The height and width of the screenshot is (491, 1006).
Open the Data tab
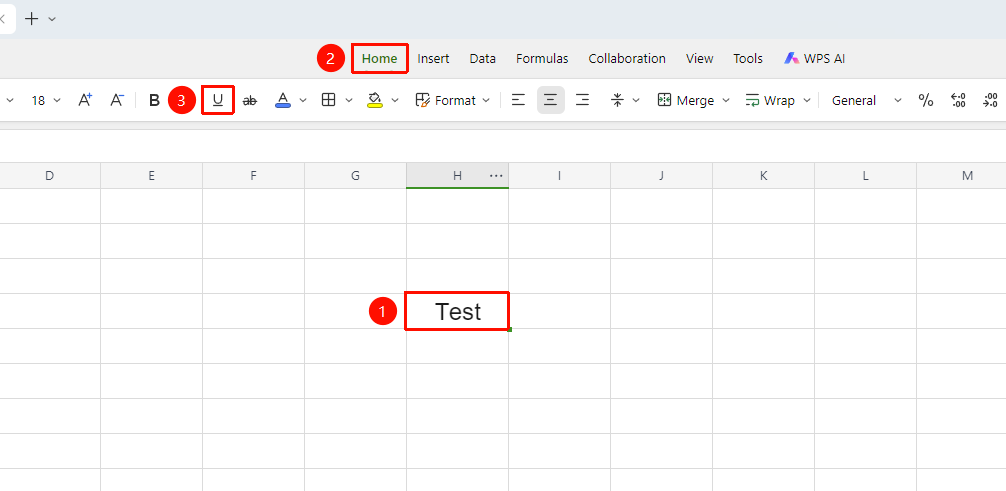[x=482, y=58]
